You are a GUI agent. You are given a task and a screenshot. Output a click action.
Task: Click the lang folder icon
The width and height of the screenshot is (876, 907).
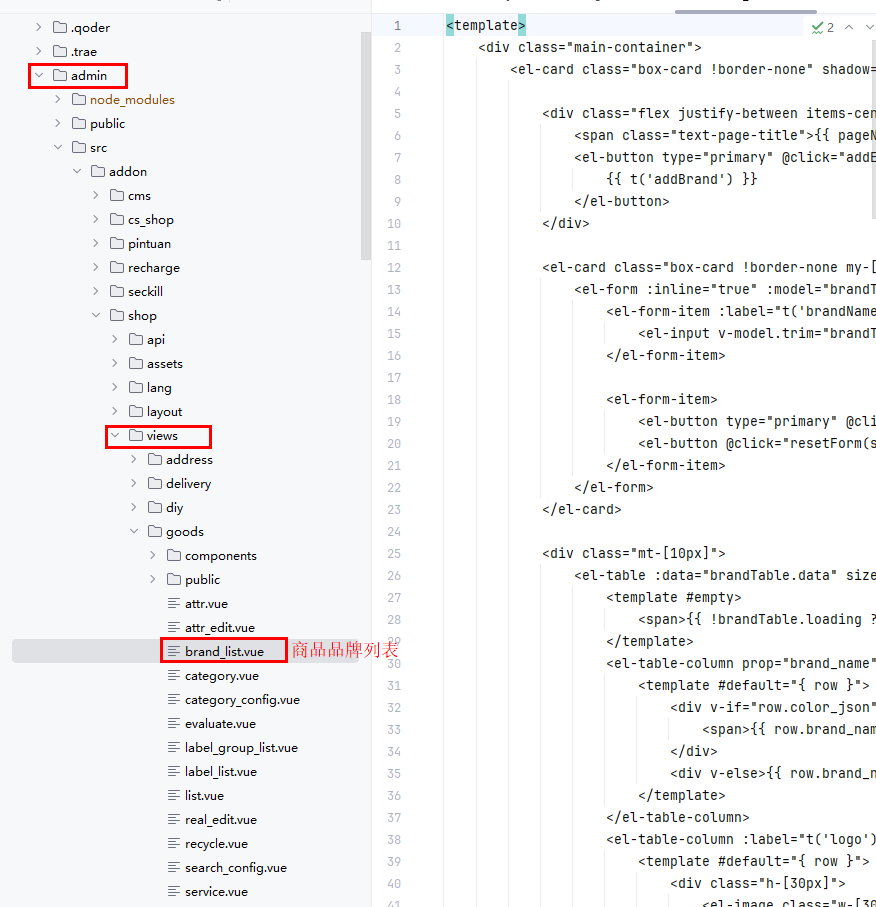click(x=136, y=388)
